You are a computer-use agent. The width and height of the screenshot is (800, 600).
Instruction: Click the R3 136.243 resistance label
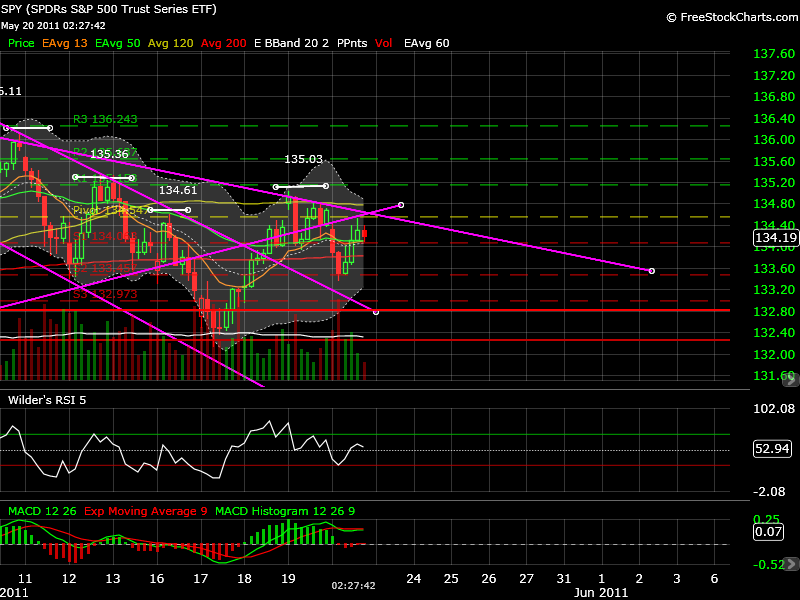tap(105, 119)
